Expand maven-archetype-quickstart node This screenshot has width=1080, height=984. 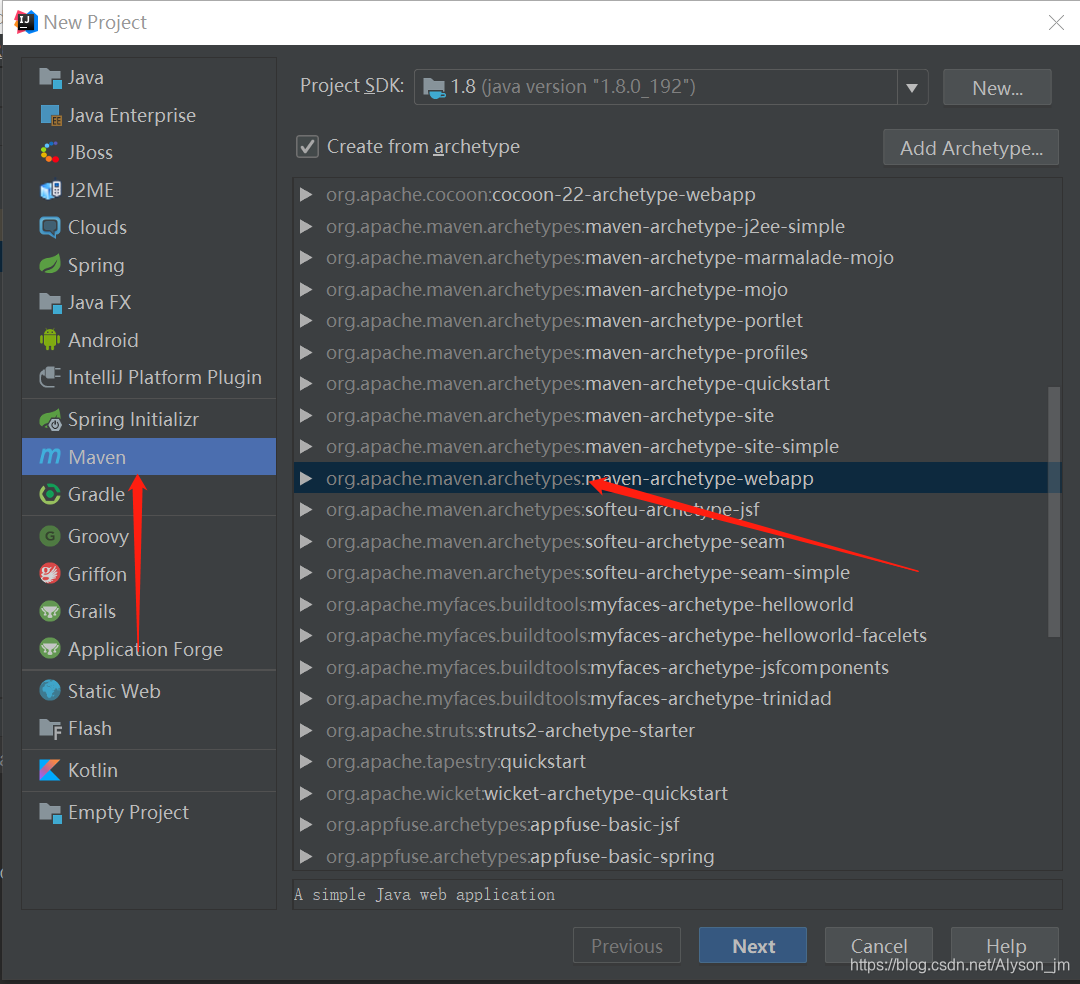click(x=306, y=384)
